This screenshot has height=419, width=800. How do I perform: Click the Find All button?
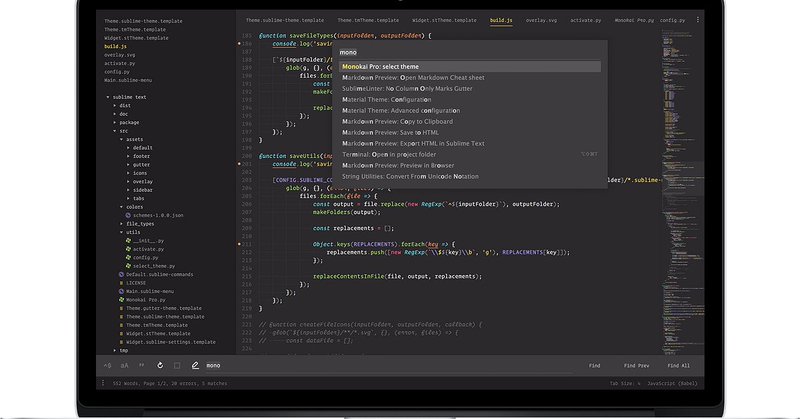click(x=678, y=365)
